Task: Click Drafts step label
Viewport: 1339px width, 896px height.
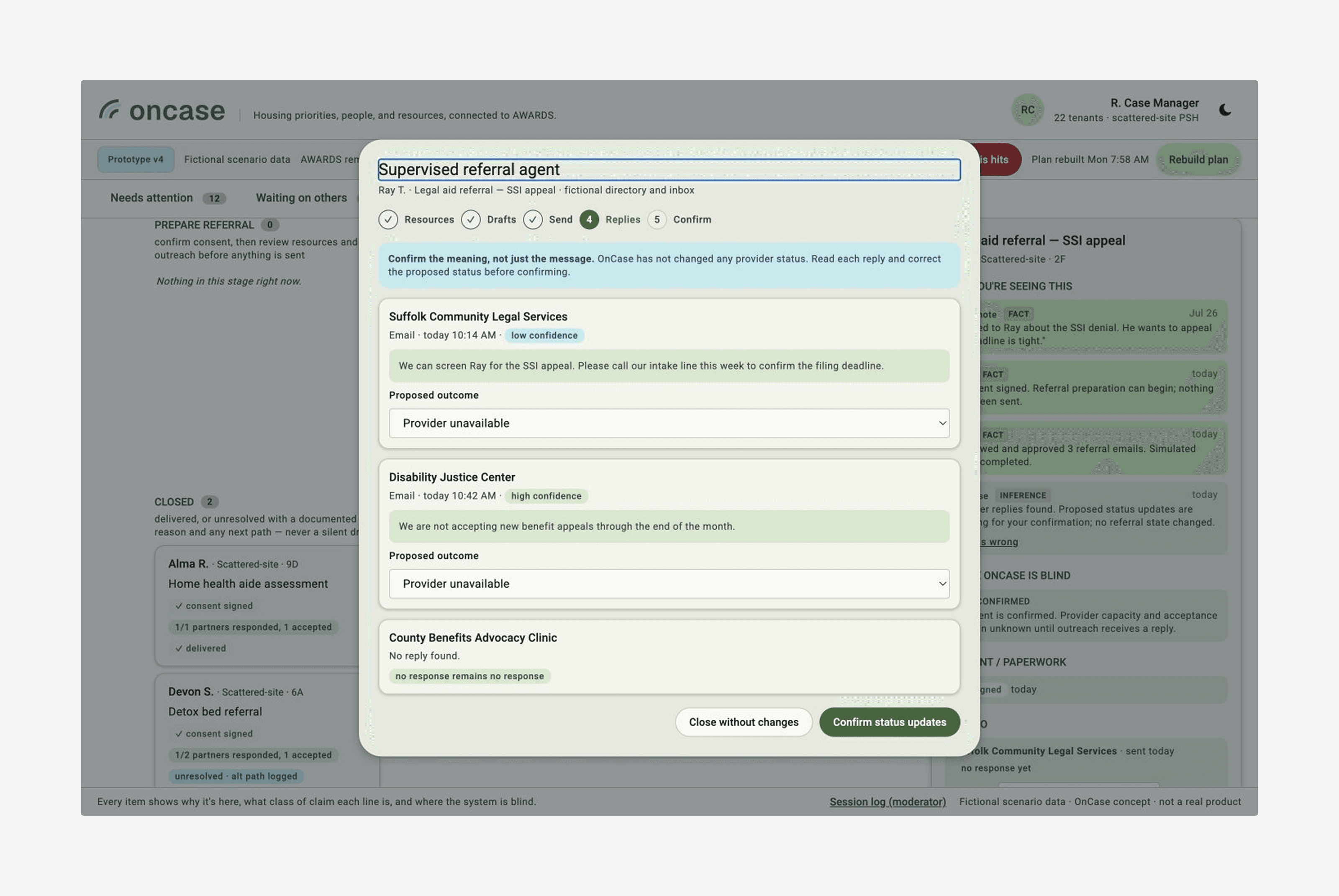Action: click(x=501, y=220)
